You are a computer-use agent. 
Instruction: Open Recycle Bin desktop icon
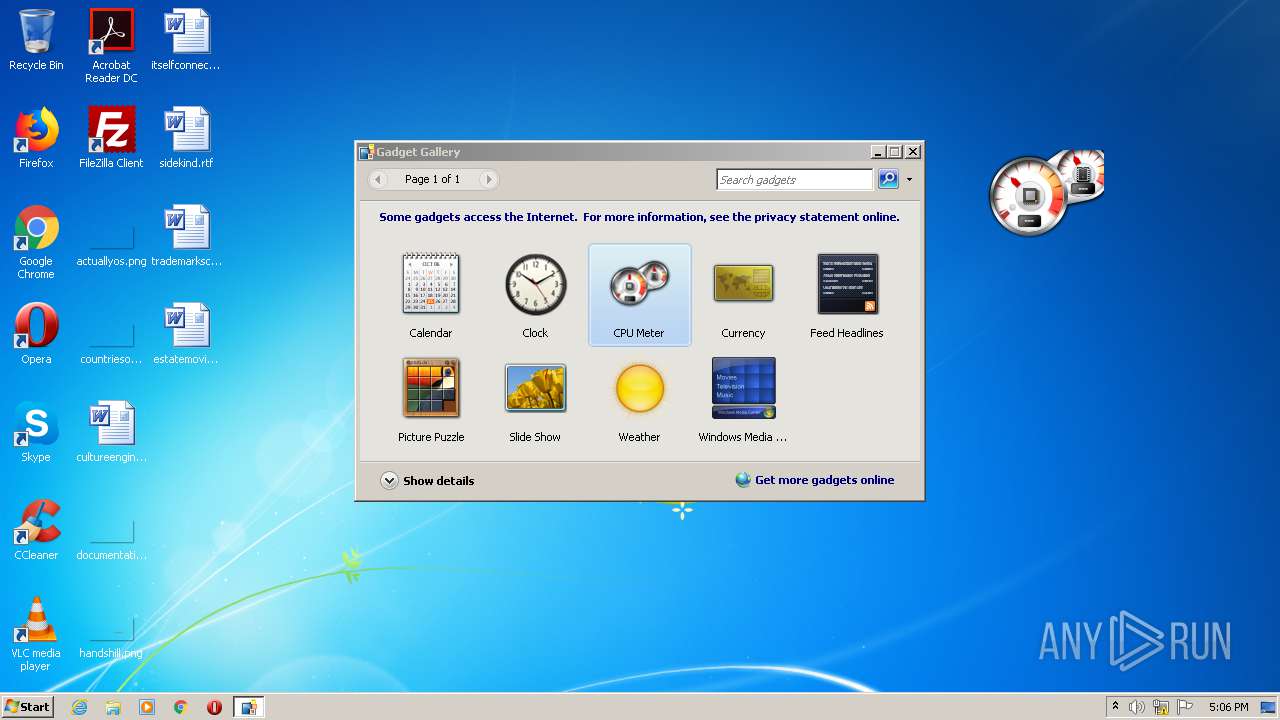36,40
